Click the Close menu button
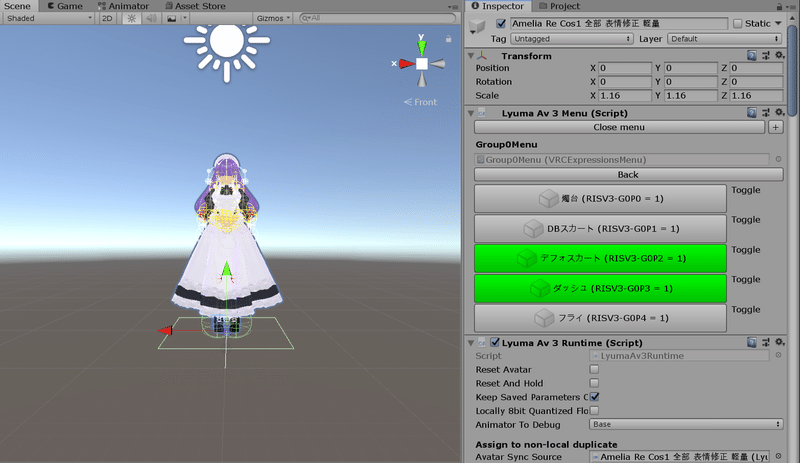 619,127
